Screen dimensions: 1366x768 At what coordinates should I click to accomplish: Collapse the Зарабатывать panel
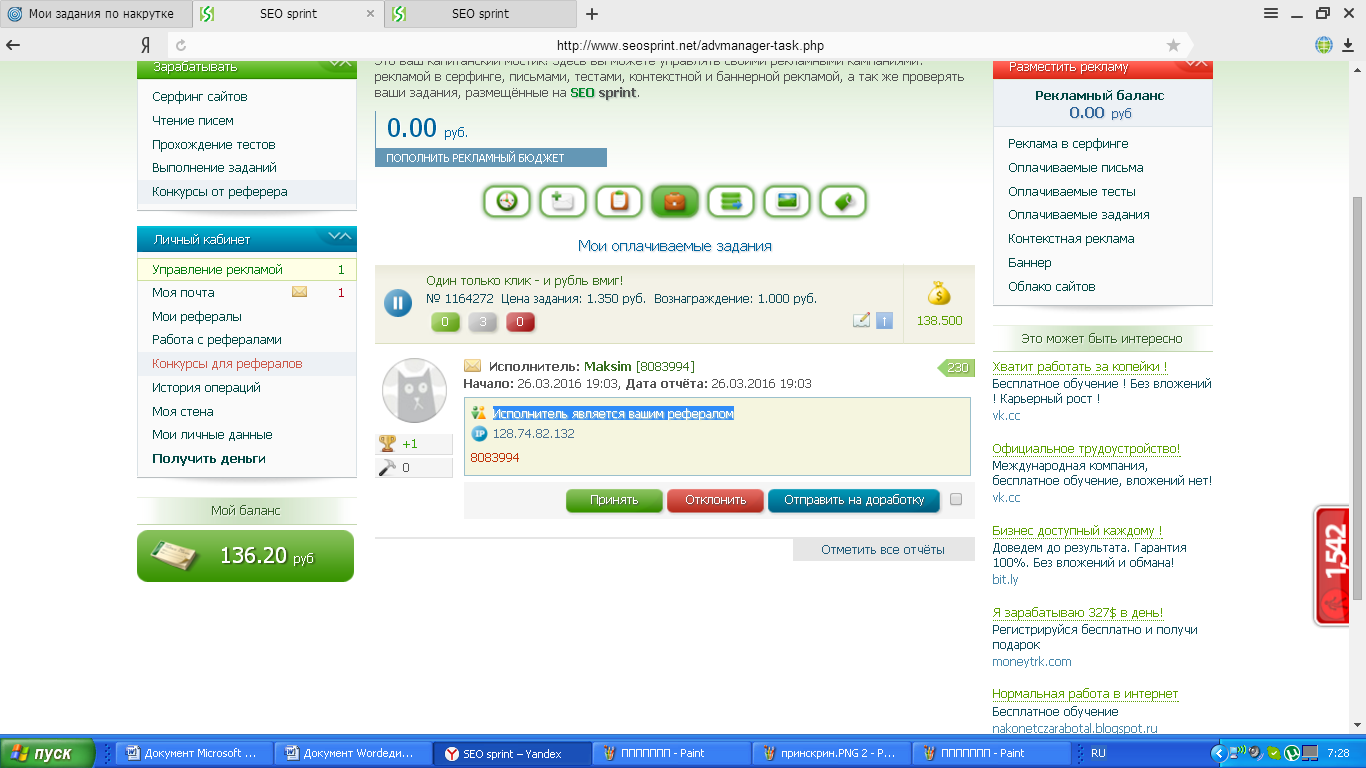point(340,64)
